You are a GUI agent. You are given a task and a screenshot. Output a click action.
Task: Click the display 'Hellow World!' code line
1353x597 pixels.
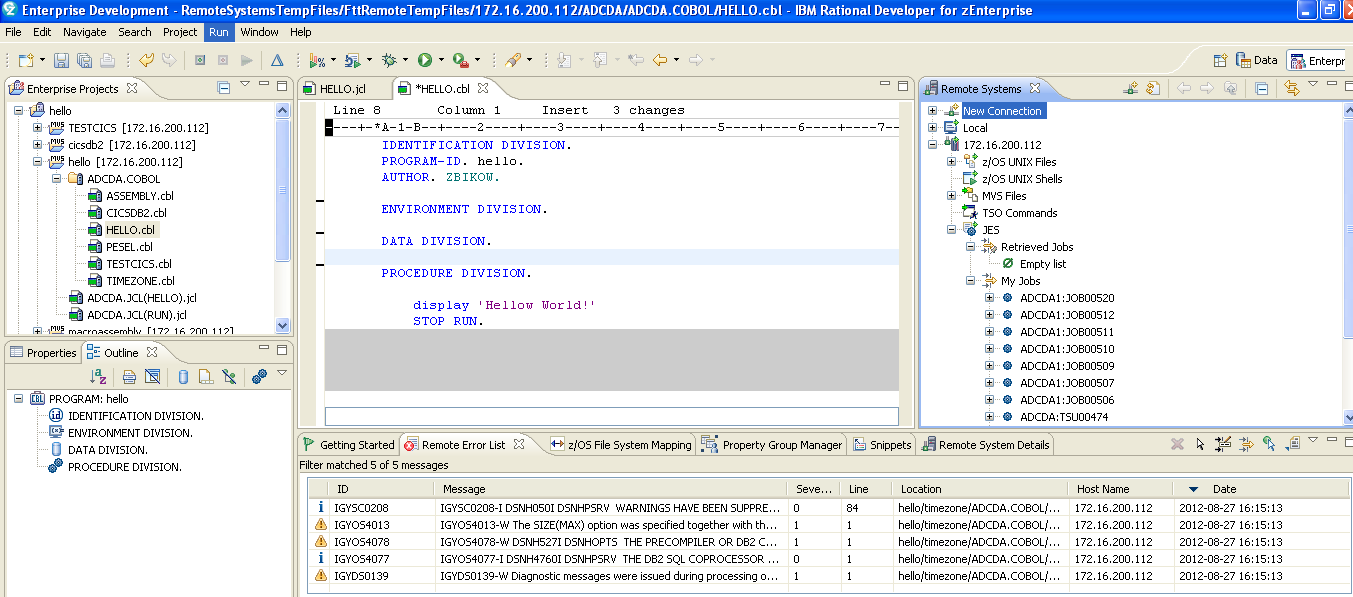(x=504, y=305)
